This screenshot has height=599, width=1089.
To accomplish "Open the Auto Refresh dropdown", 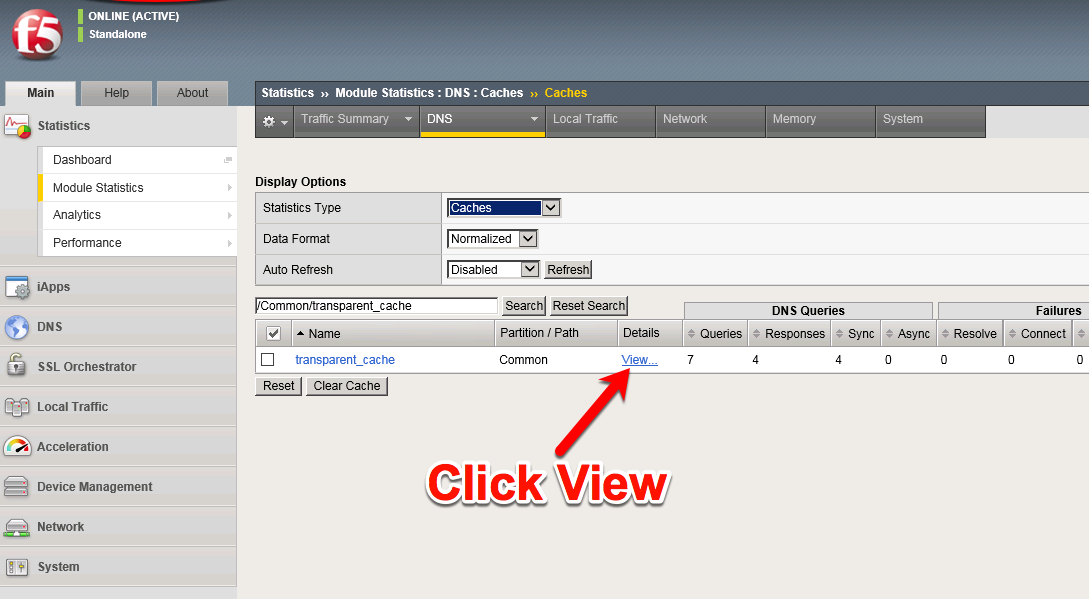I will pyautogui.click(x=493, y=269).
